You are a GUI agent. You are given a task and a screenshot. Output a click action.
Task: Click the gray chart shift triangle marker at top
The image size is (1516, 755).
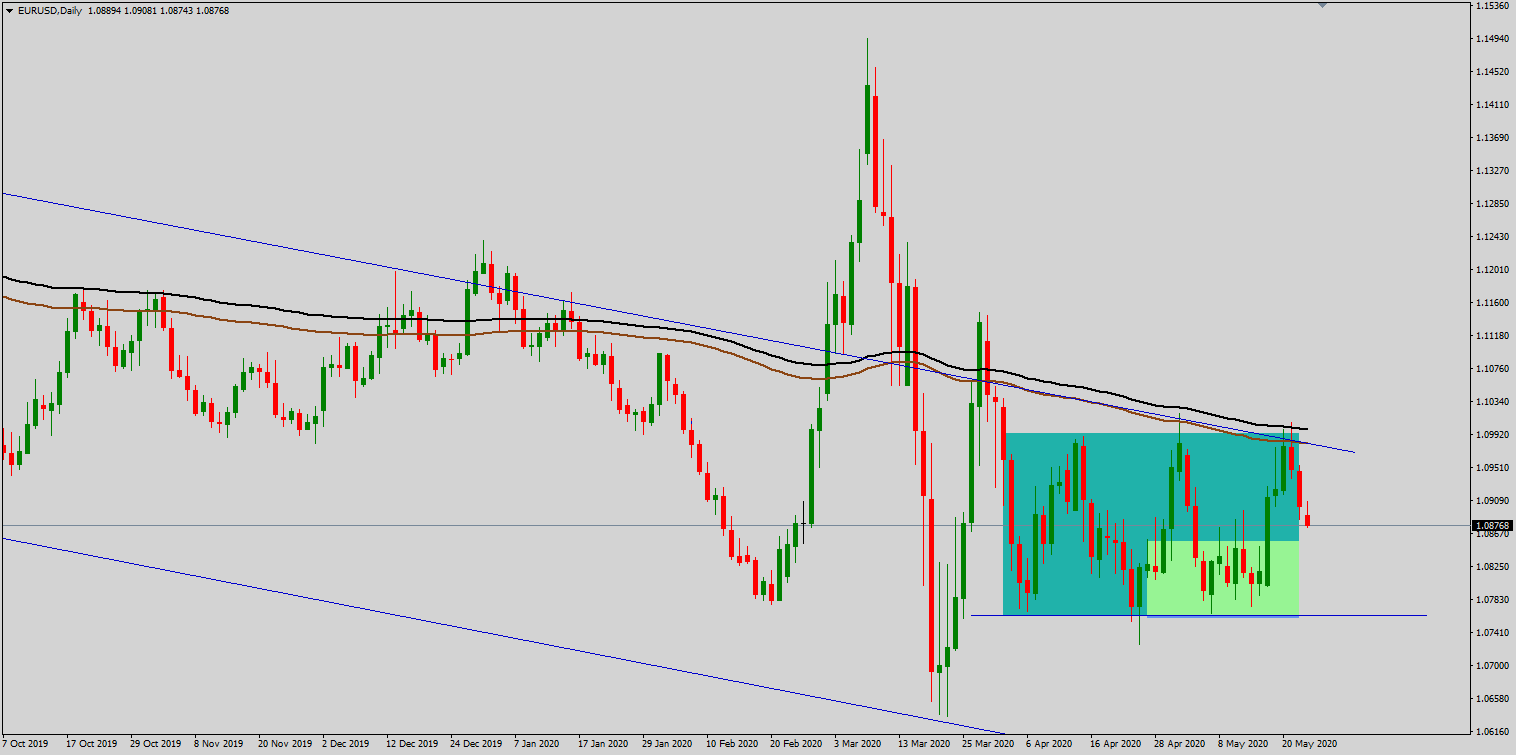point(1322,5)
